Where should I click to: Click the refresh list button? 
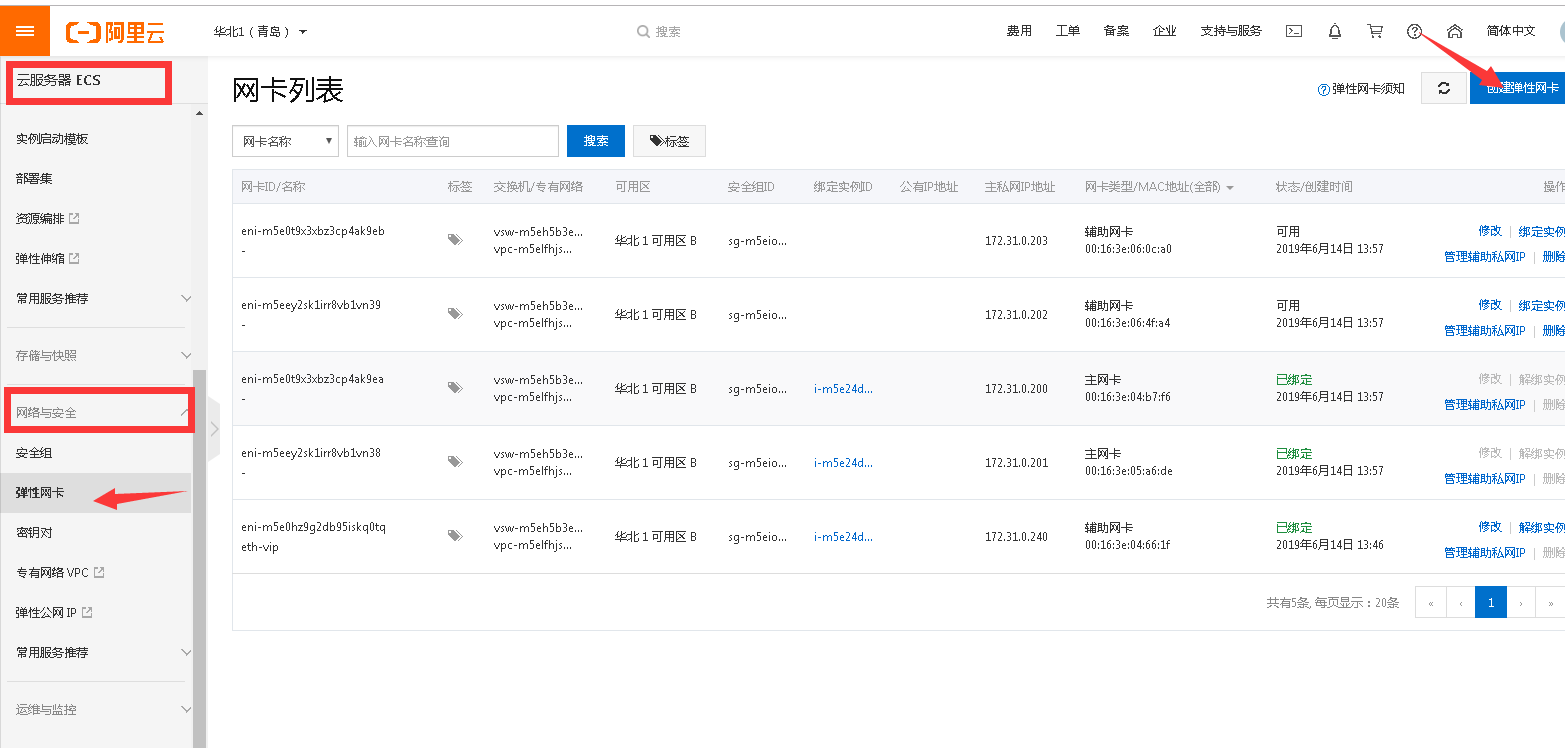[x=1444, y=88]
